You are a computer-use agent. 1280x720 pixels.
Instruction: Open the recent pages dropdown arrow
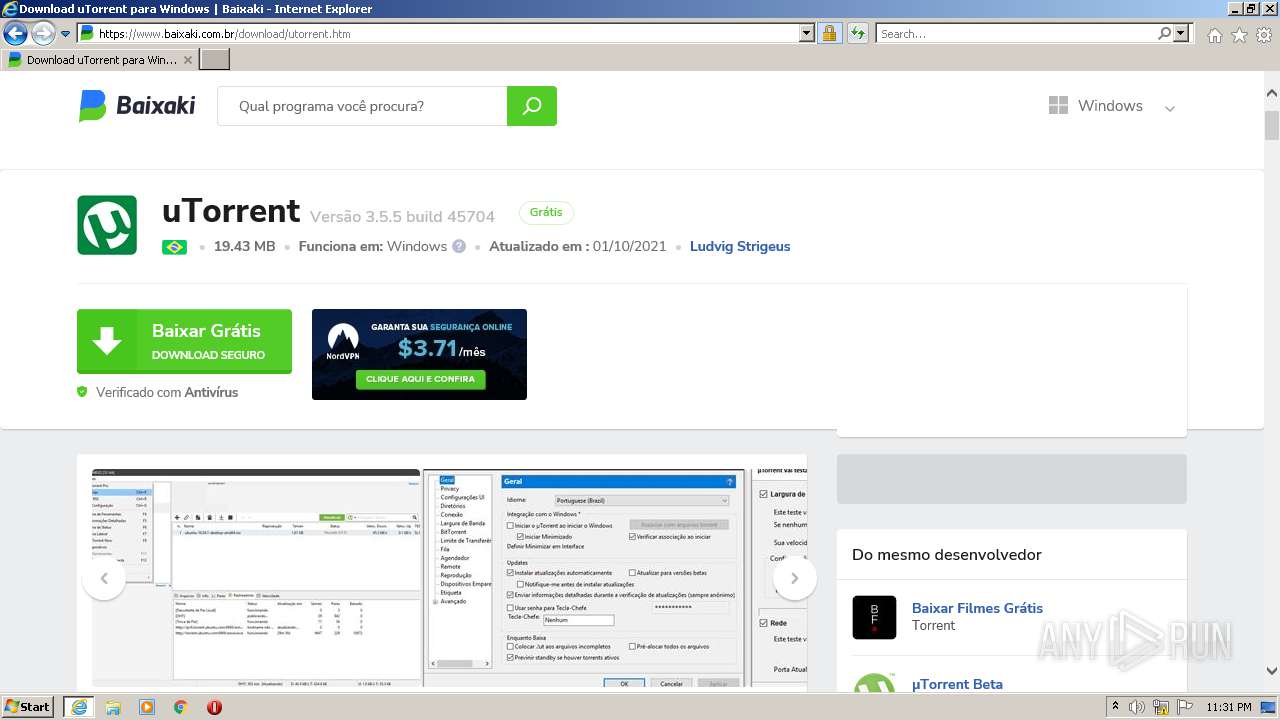pos(65,34)
